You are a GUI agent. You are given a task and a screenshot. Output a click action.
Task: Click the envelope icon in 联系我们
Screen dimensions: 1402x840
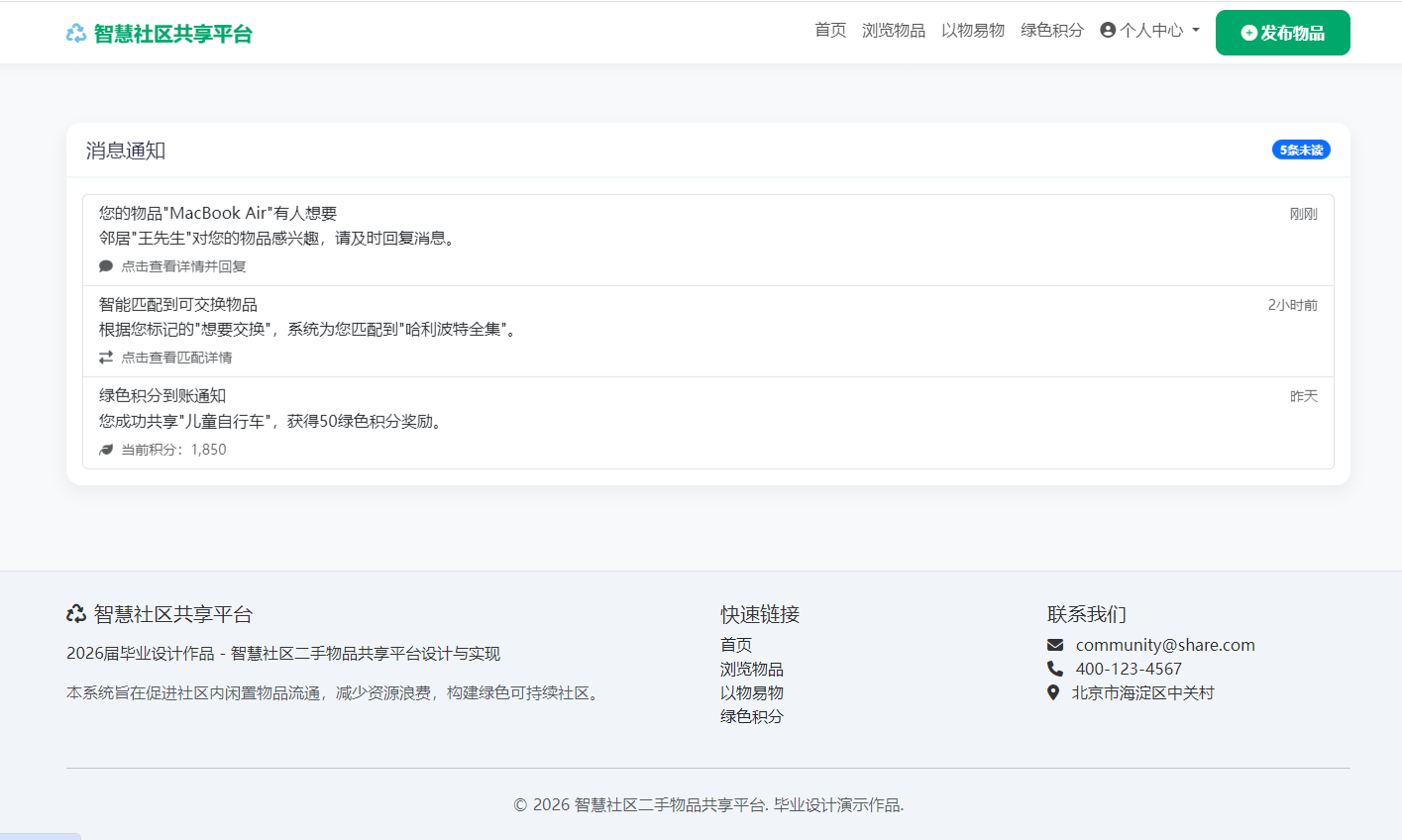(x=1055, y=645)
